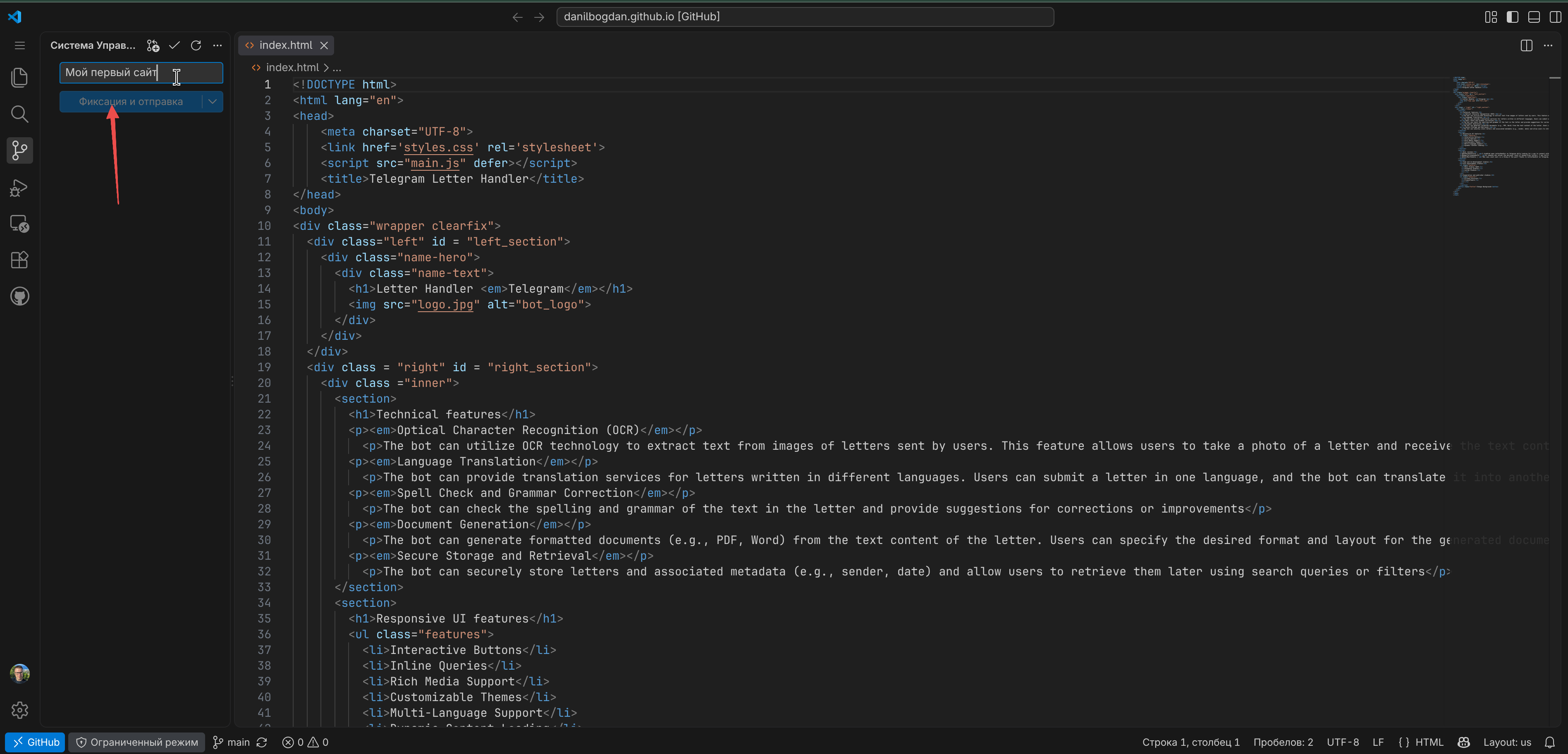Toggle the primary side bar
Viewport: 1568px width, 754px height.
(1513, 17)
